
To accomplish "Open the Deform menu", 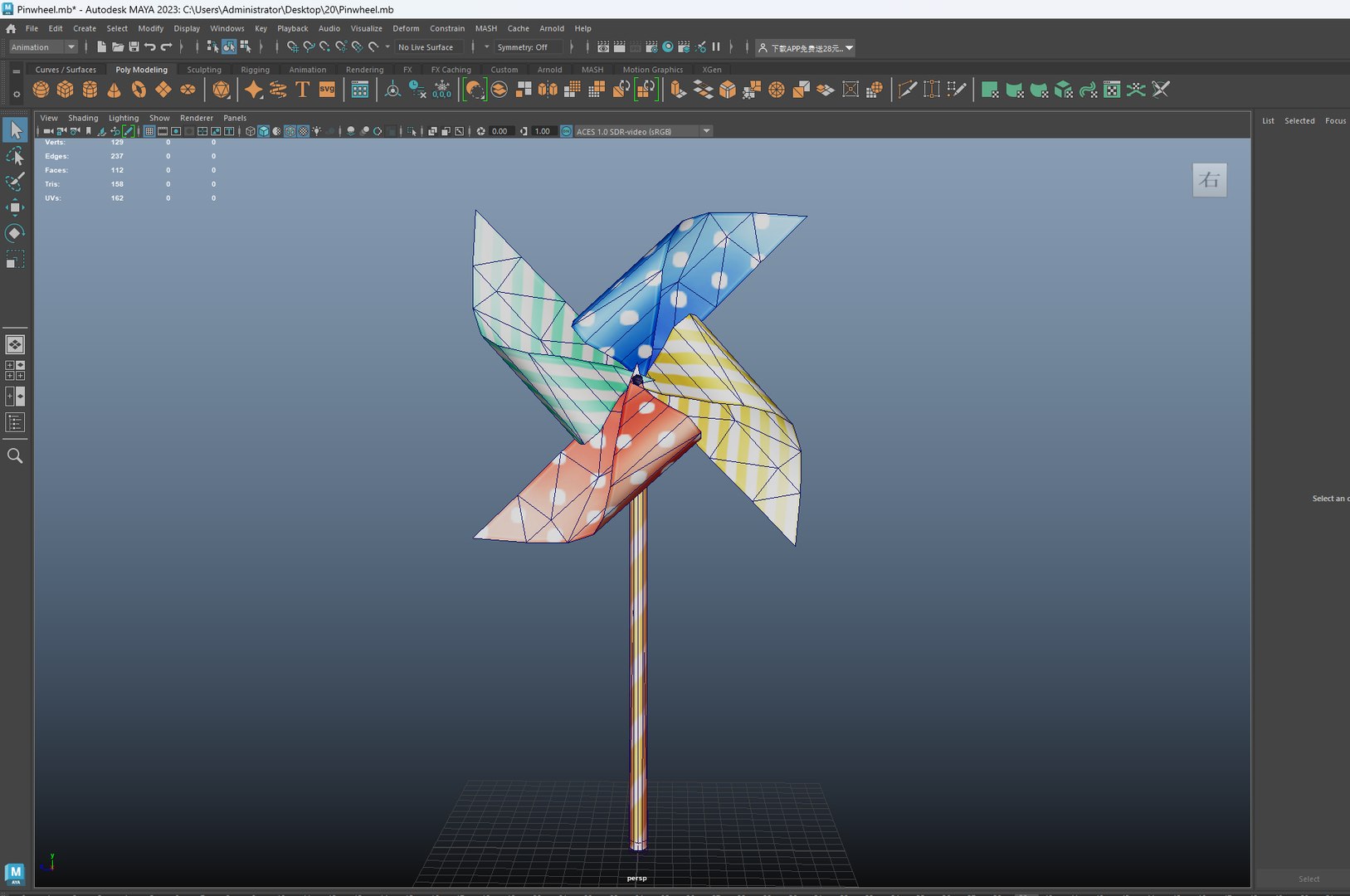I will click(x=406, y=28).
